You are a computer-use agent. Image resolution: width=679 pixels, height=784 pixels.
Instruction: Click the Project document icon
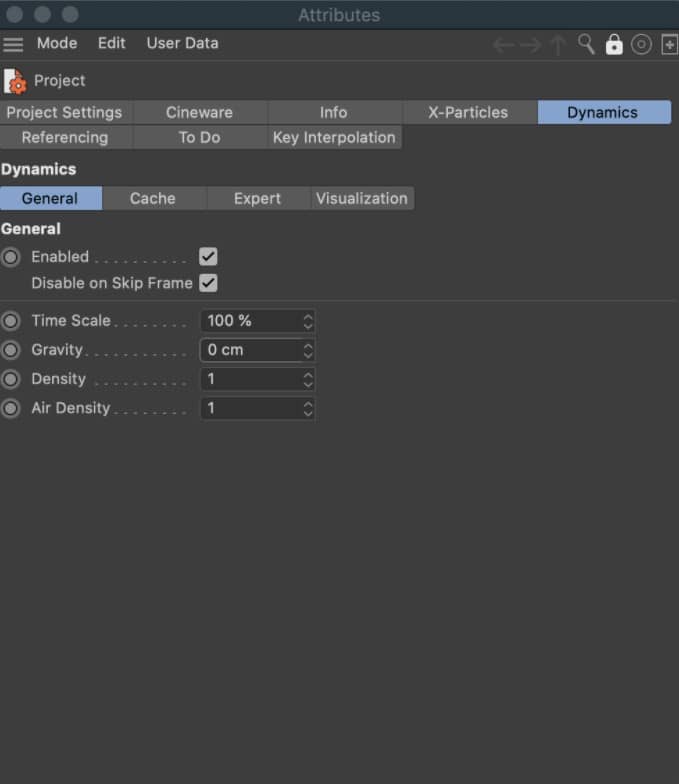point(15,80)
